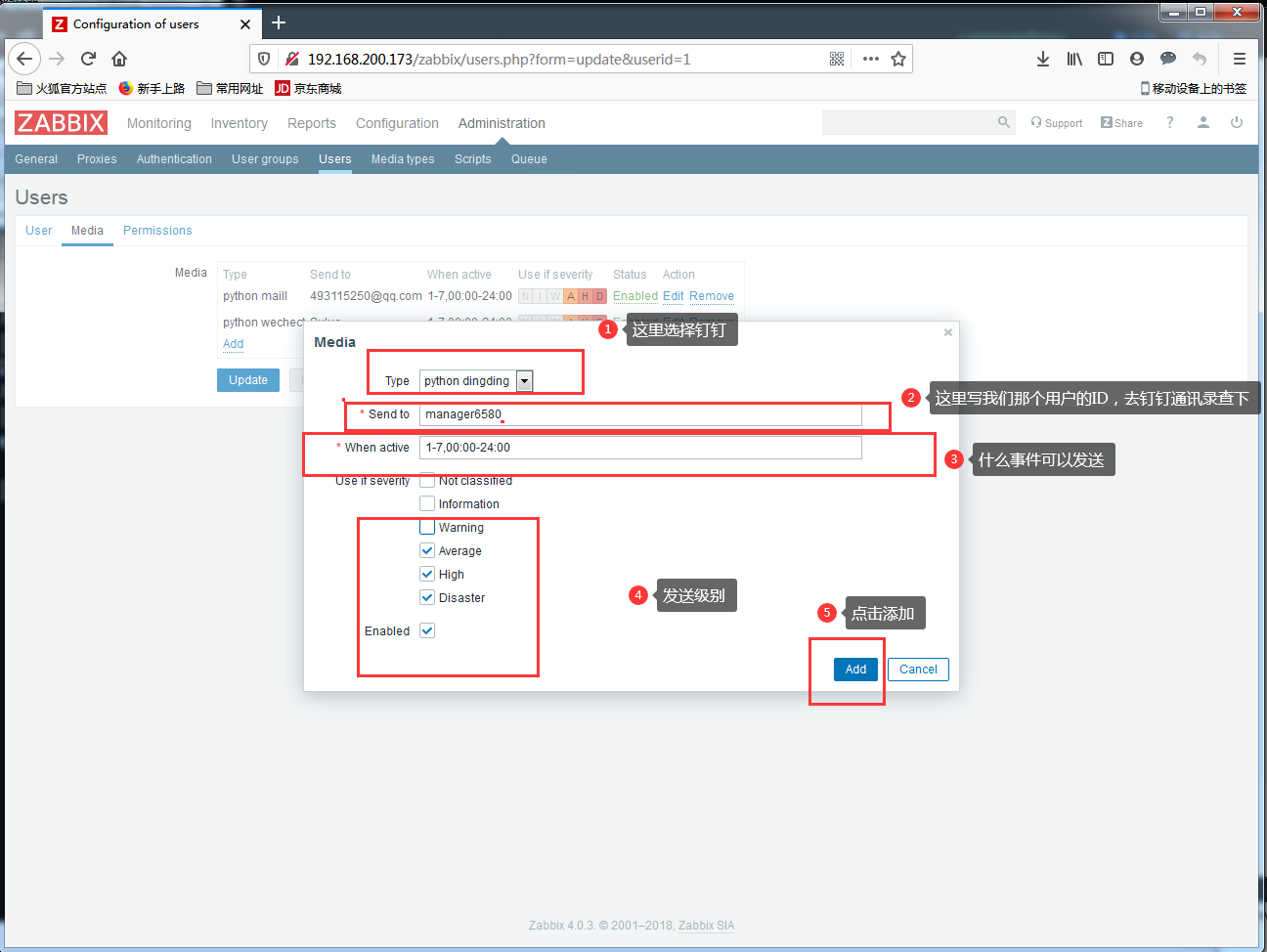Open the 常用网址 bookmark folder
The height and width of the screenshot is (952, 1267).
coord(230,88)
